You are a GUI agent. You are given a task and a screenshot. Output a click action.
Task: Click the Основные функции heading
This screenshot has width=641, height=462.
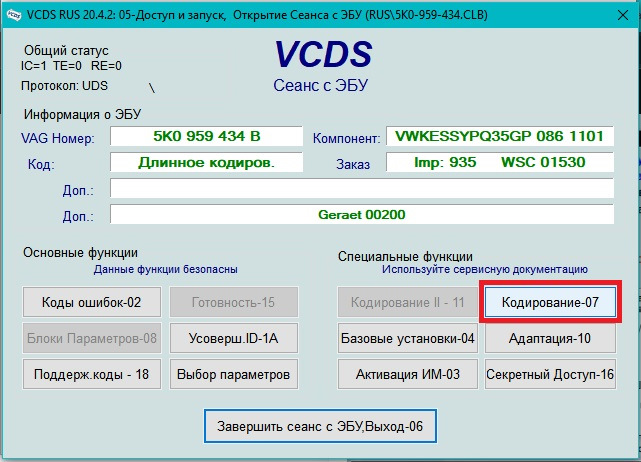pos(80,253)
